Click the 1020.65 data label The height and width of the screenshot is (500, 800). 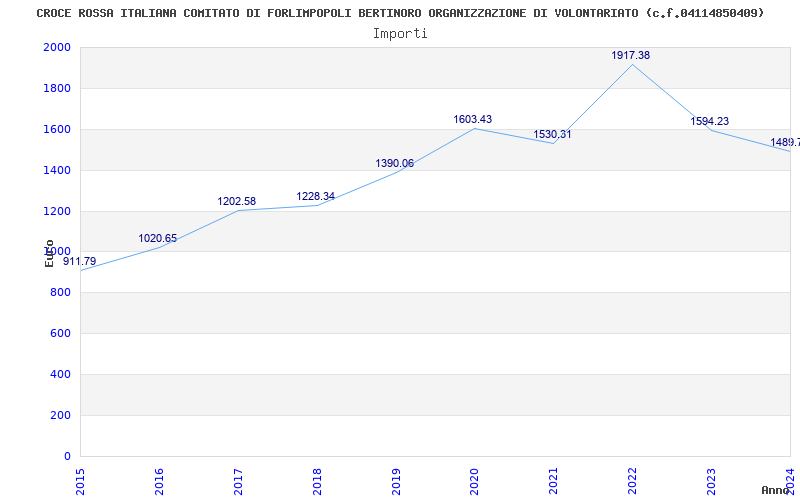coord(158,238)
